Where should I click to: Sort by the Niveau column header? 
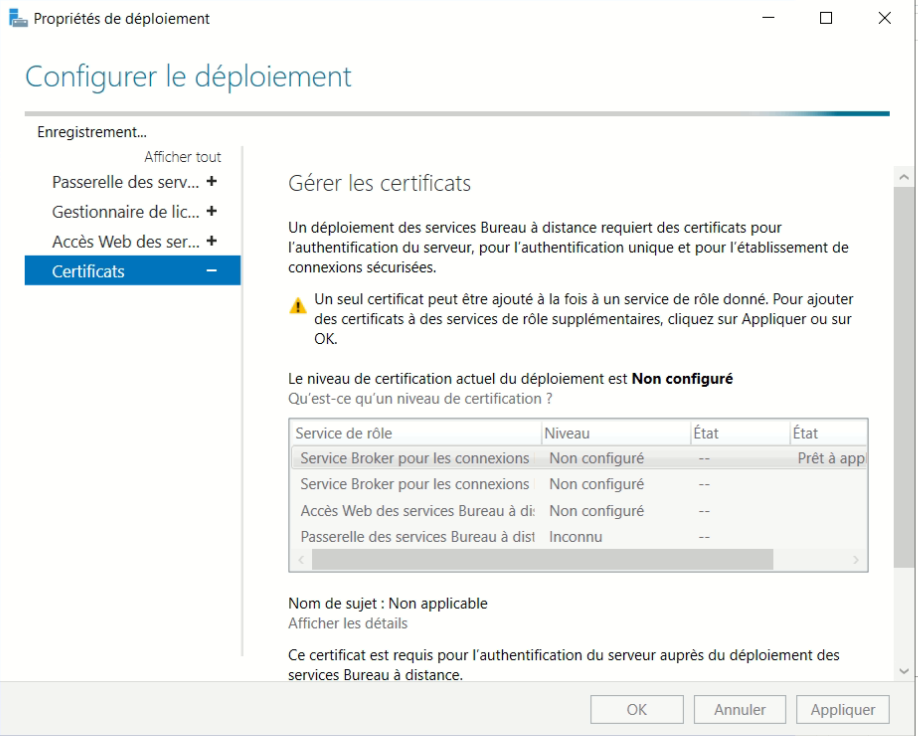pyautogui.click(x=614, y=433)
